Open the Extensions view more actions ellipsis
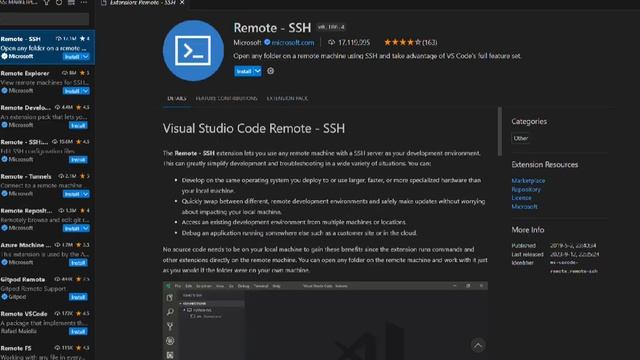 [x=84, y=2]
